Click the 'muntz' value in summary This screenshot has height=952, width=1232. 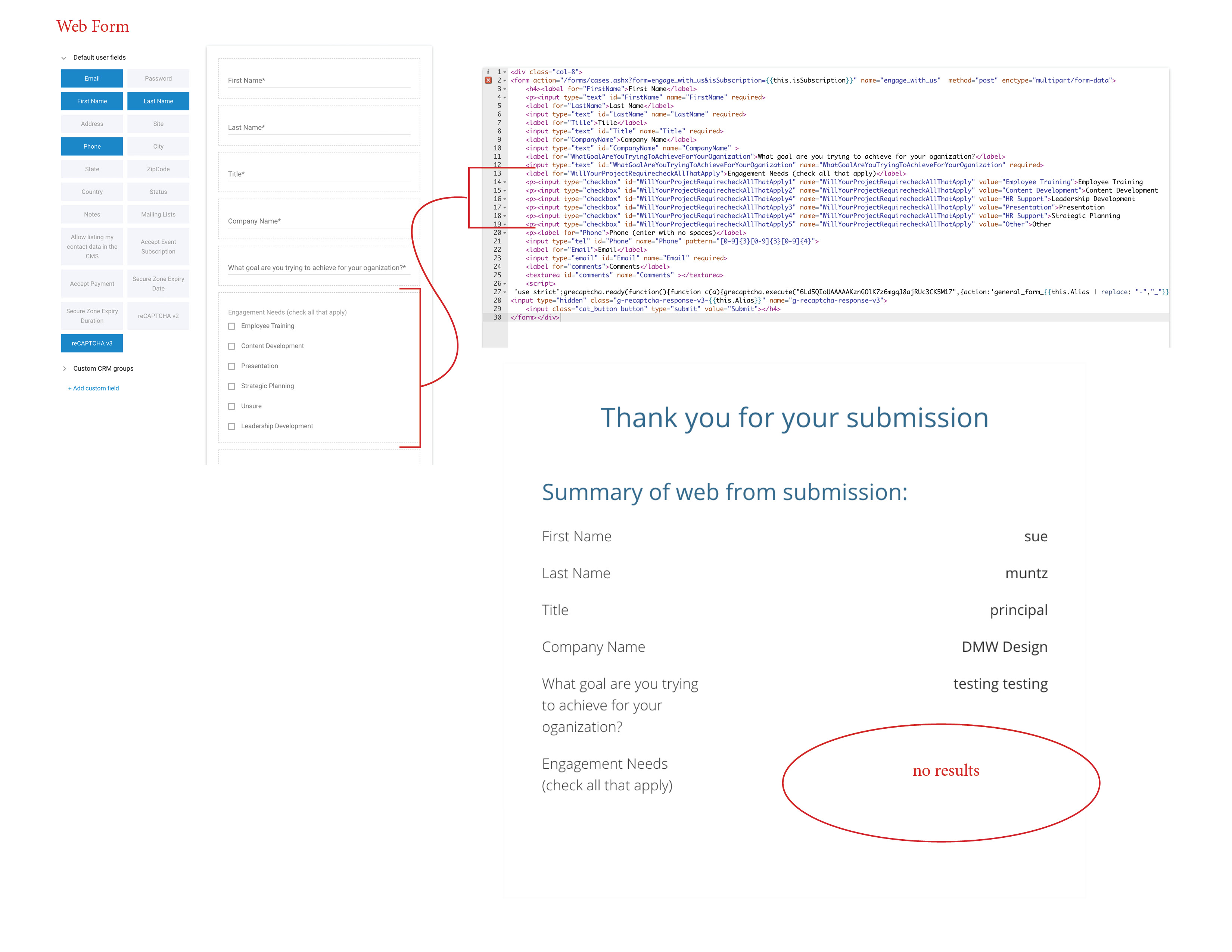tap(1026, 573)
